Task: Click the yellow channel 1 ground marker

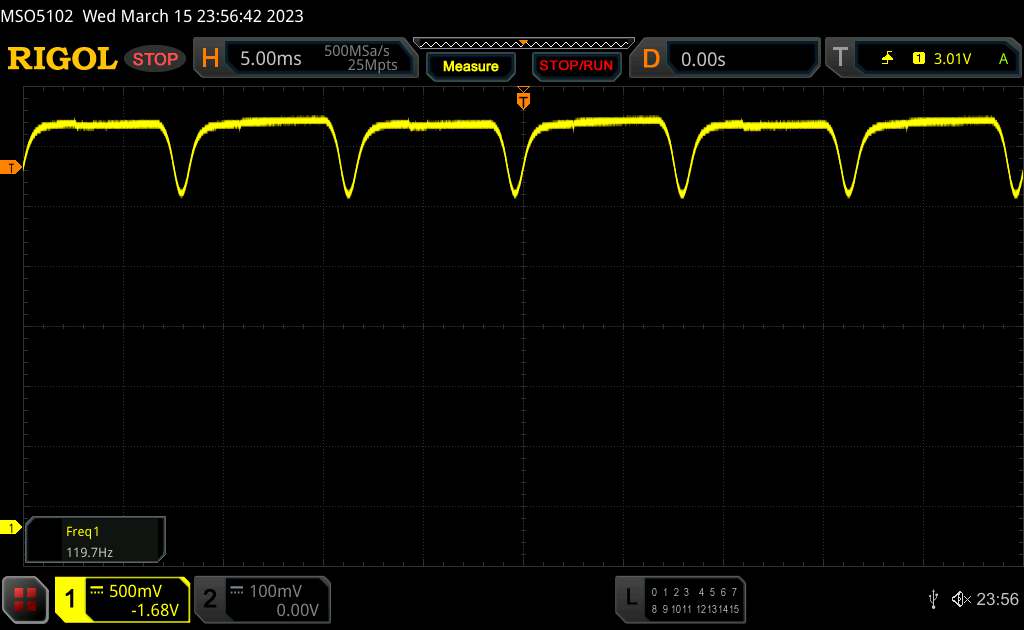Action: coord(10,528)
